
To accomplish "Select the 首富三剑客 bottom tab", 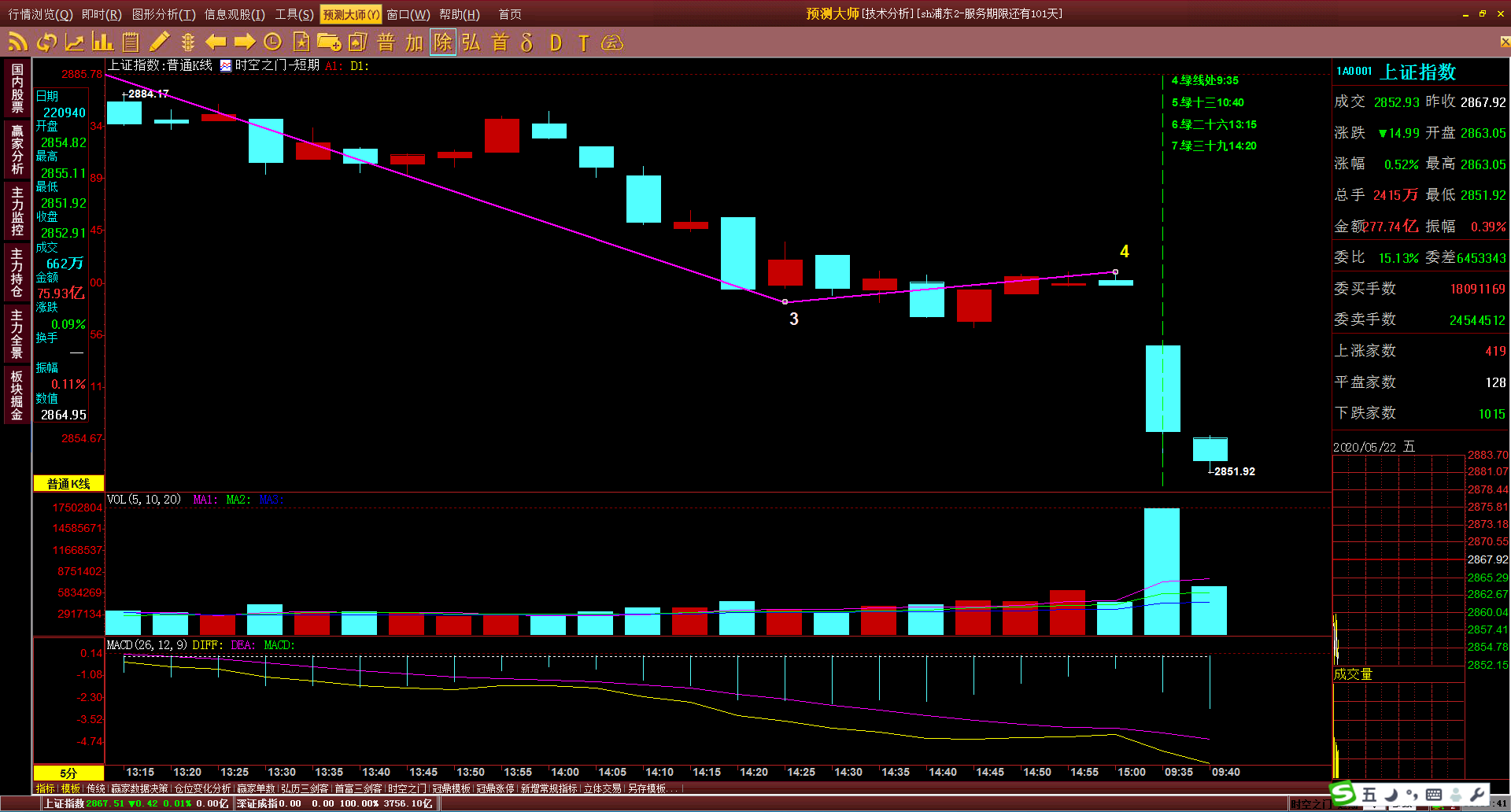I will [358, 788].
